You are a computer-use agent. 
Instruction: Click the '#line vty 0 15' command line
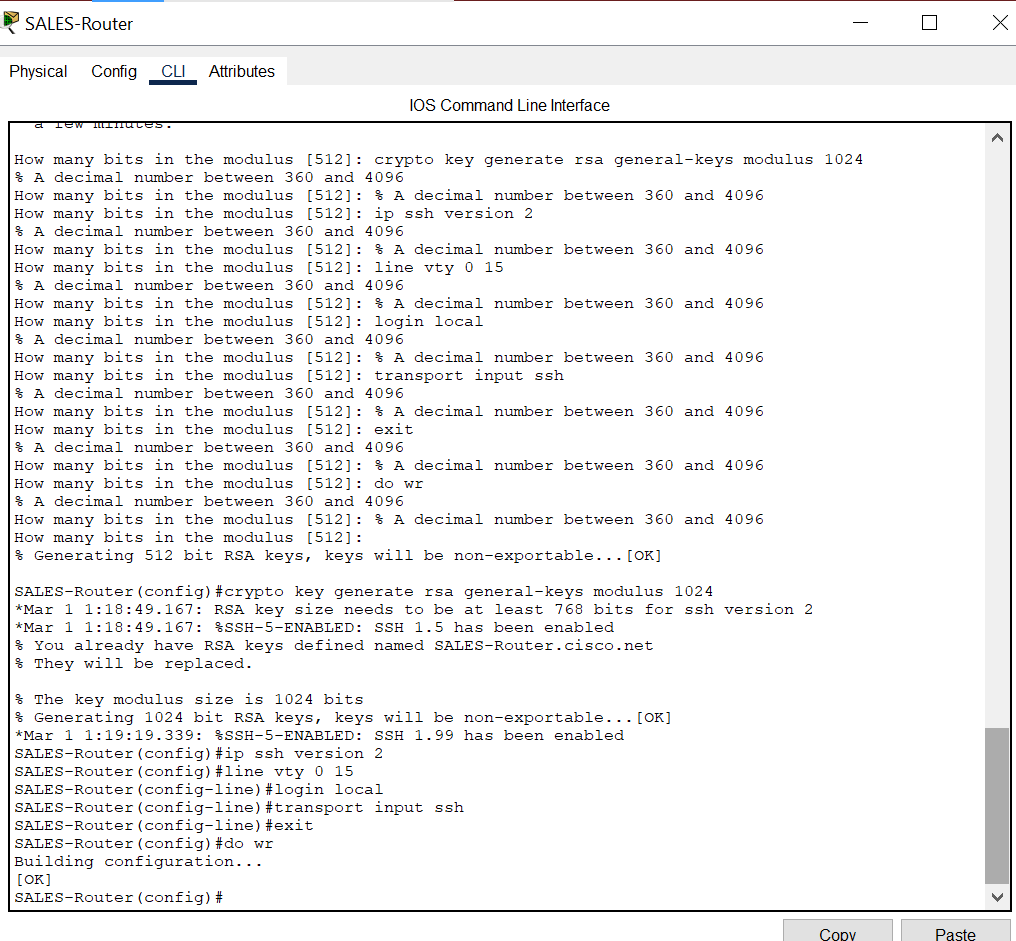point(184,772)
